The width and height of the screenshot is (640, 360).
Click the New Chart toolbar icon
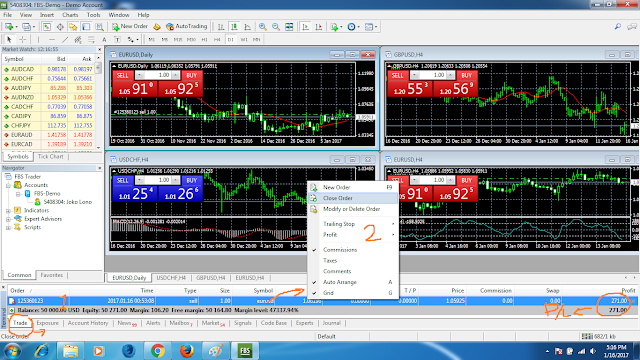tap(9, 27)
